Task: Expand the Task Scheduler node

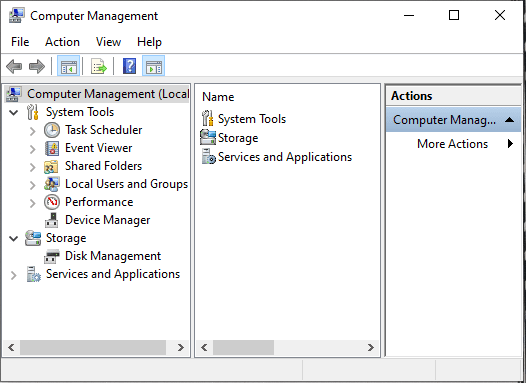Action: coord(33,131)
